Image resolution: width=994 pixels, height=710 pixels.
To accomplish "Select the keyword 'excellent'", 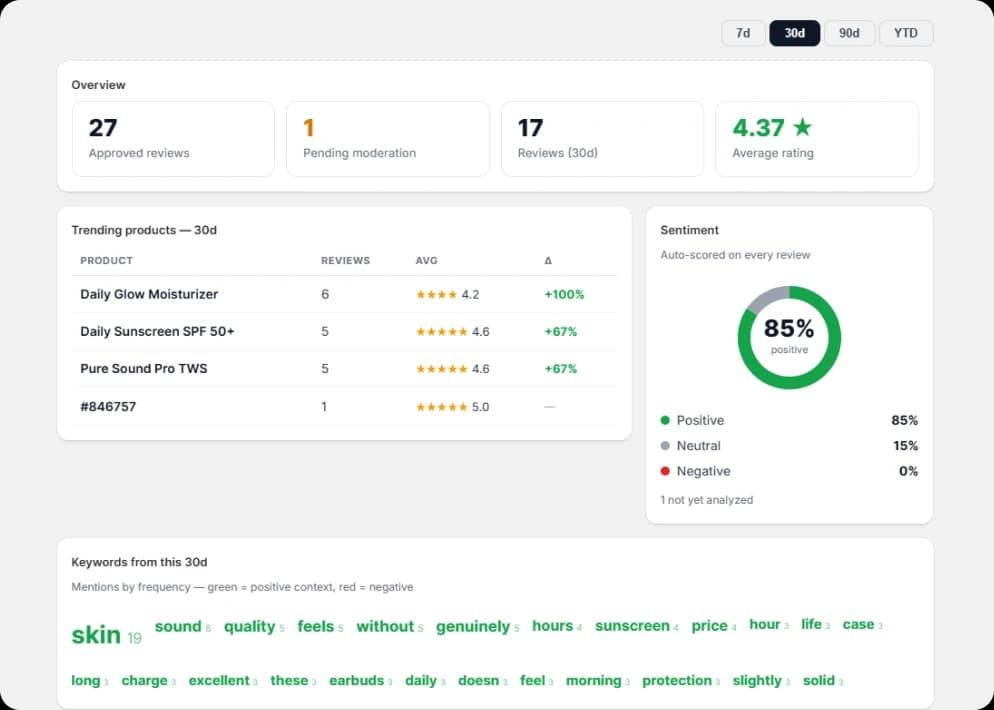I will coord(219,680).
